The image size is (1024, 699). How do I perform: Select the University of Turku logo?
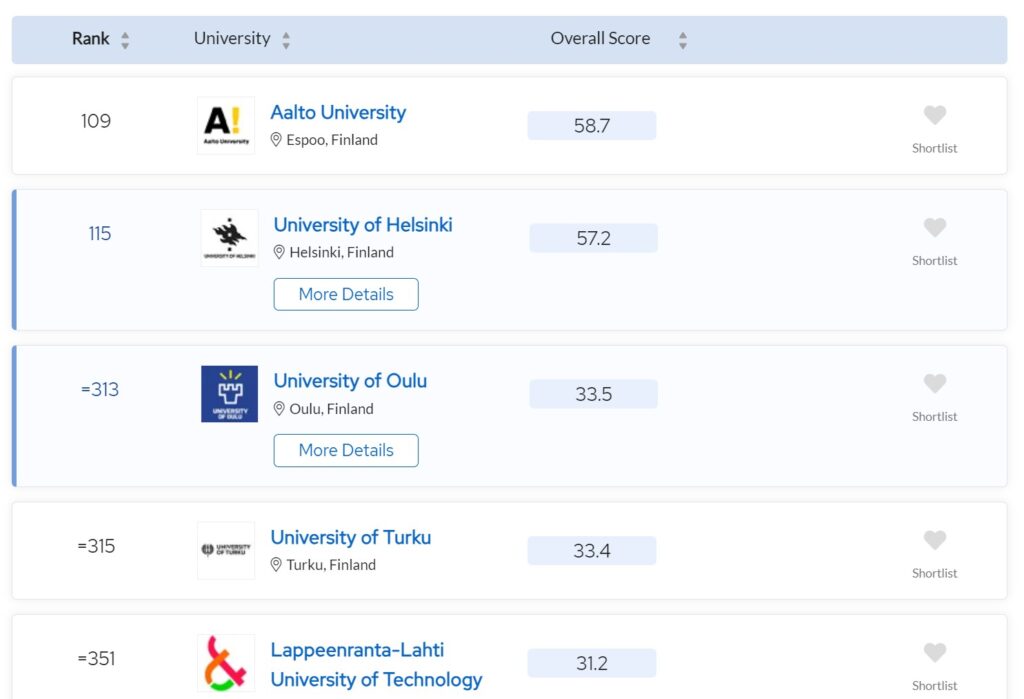pyautogui.click(x=226, y=550)
